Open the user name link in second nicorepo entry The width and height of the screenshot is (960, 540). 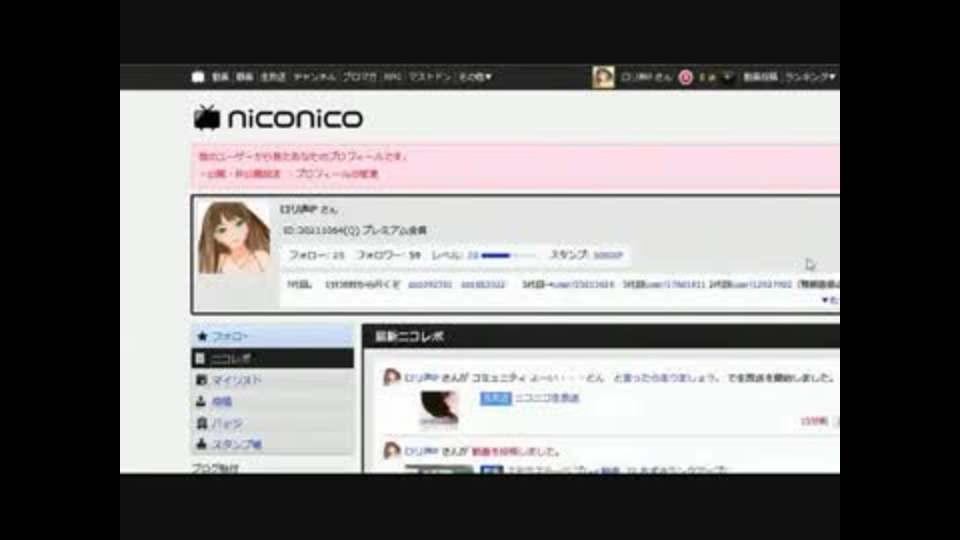(x=421, y=451)
